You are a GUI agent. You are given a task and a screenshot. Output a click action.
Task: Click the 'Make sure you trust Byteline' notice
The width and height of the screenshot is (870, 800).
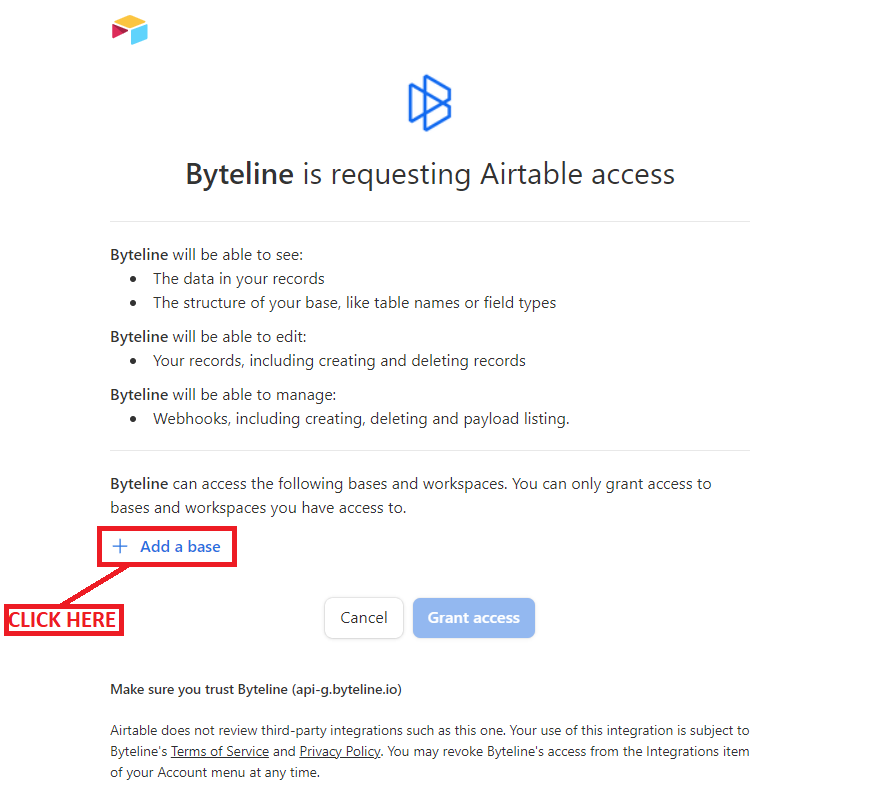[256, 689]
